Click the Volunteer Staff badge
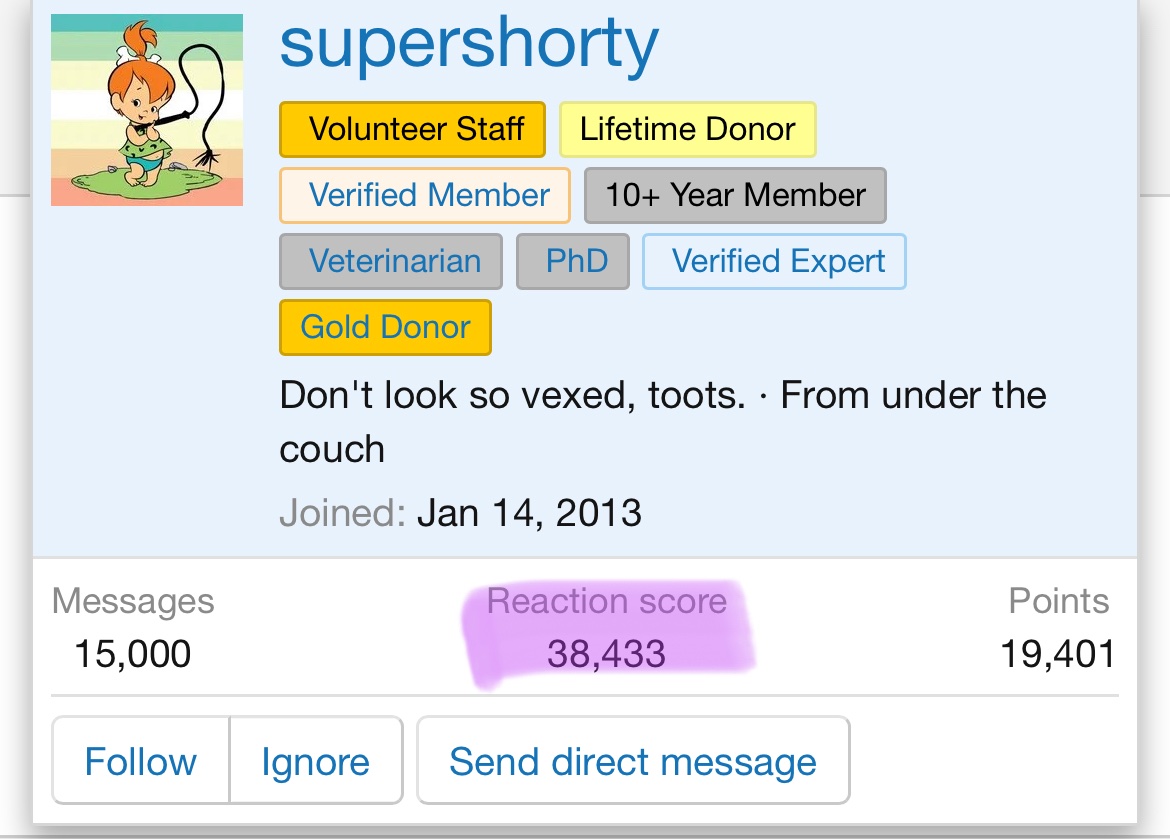 [412, 129]
